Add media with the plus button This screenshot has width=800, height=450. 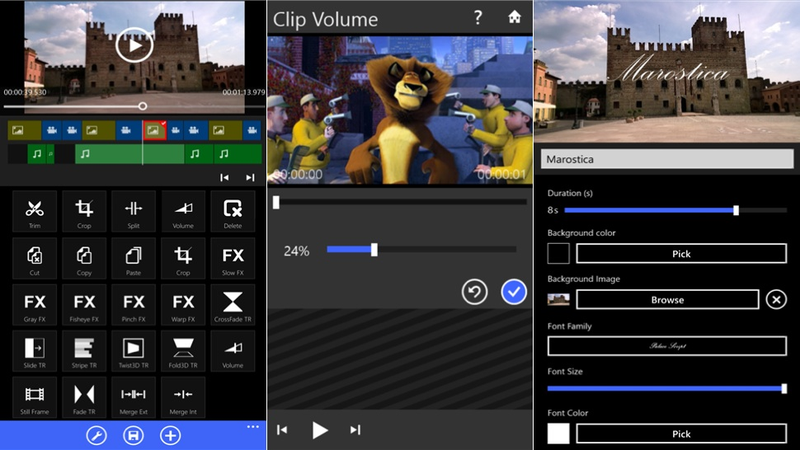tap(170, 436)
